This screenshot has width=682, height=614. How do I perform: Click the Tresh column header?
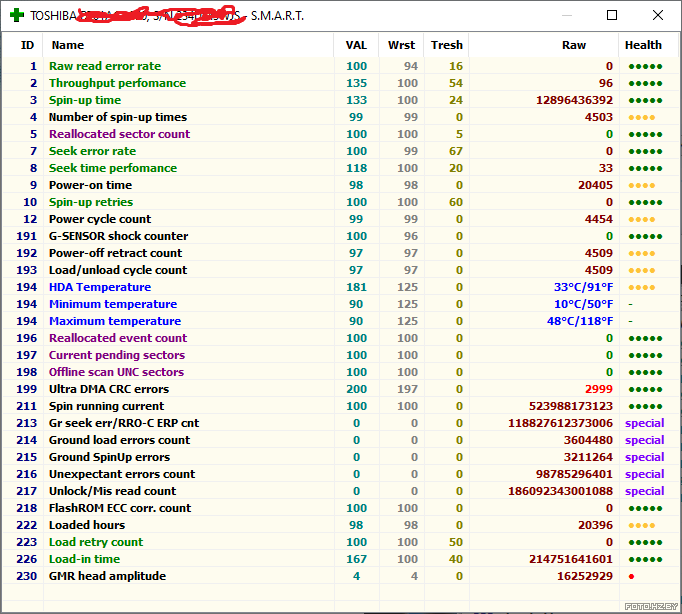pyautogui.click(x=447, y=45)
